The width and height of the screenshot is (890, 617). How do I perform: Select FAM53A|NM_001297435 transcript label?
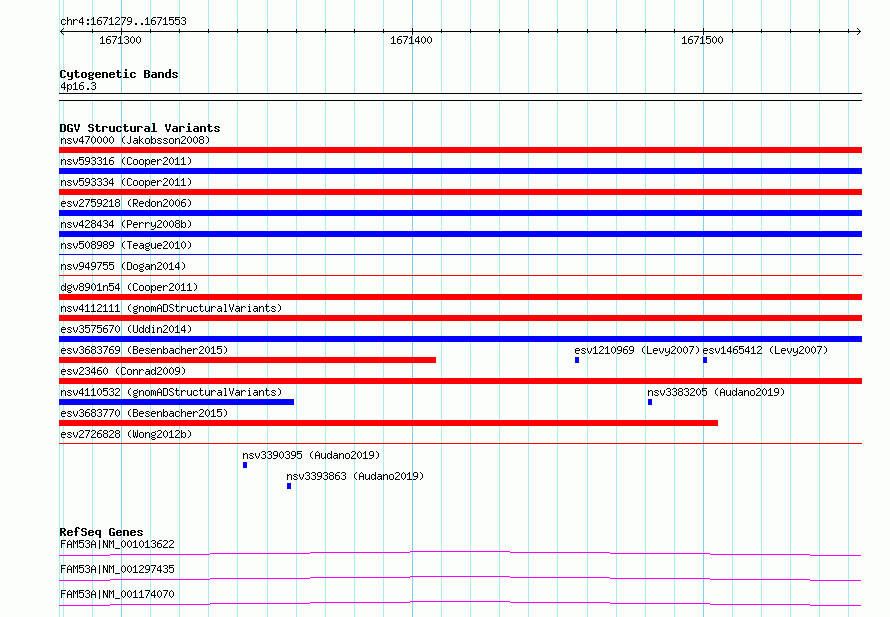tap(117, 569)
